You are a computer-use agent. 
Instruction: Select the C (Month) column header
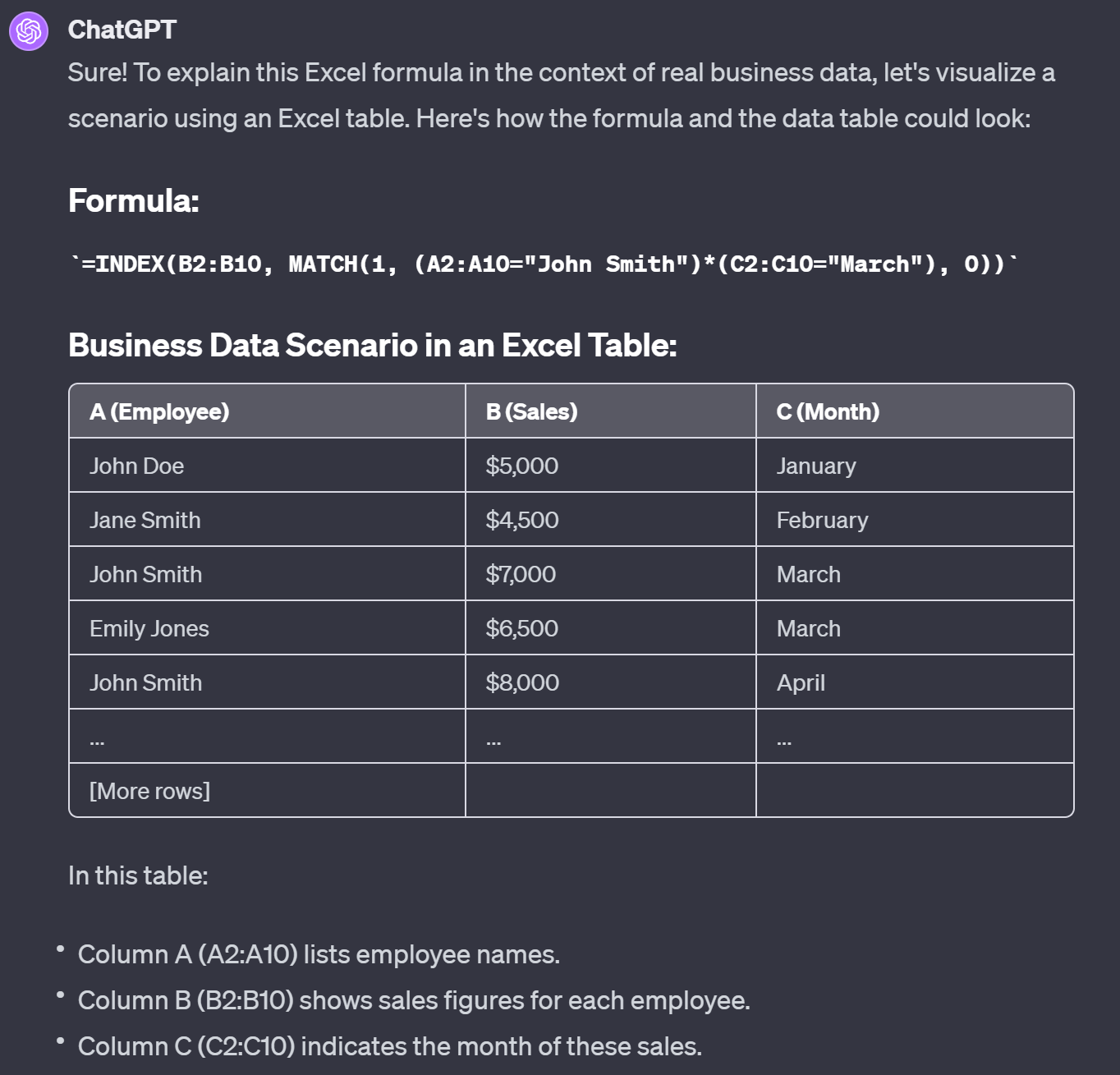pos(828,411)
